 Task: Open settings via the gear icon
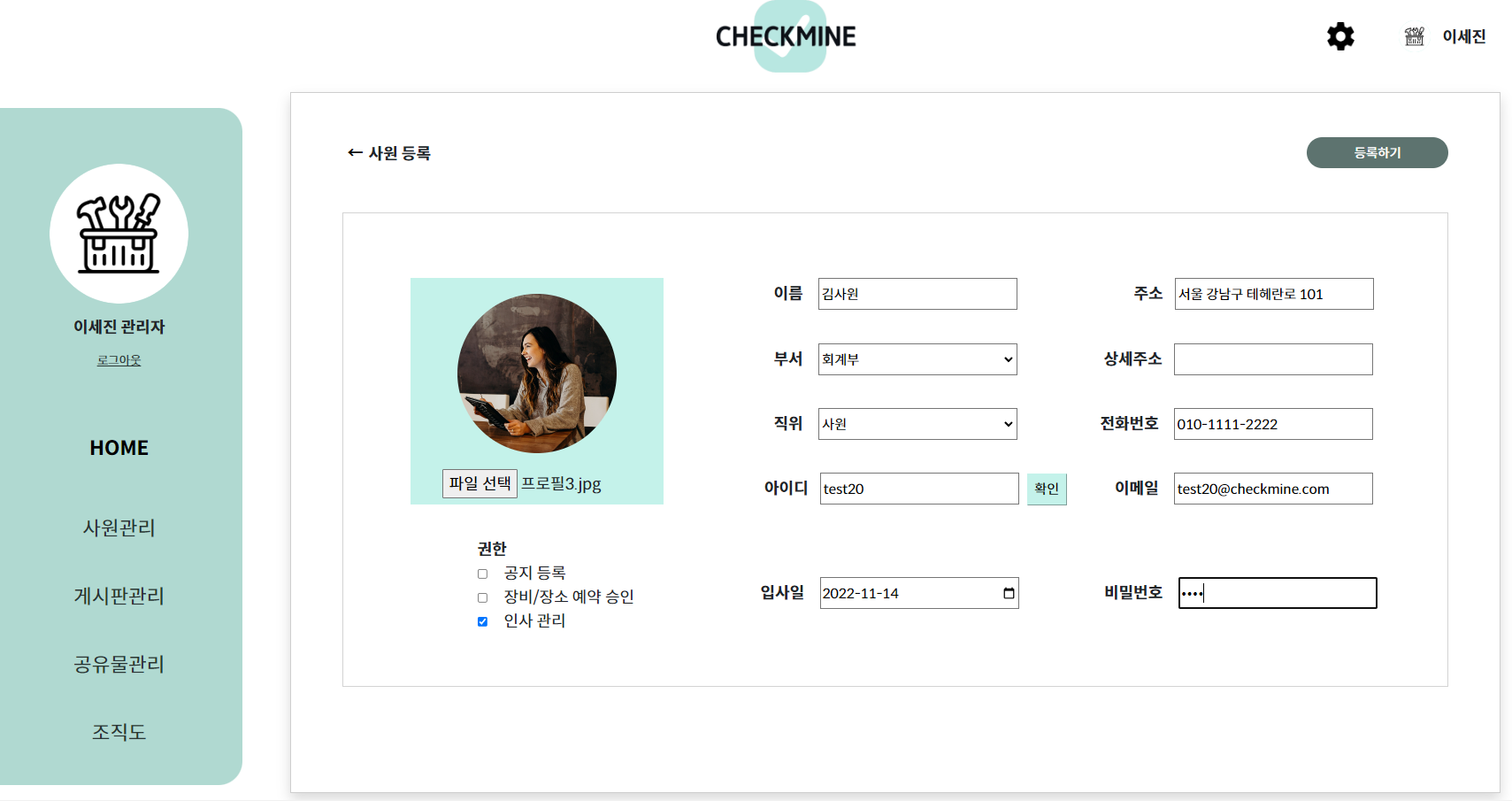[1340, 36]
